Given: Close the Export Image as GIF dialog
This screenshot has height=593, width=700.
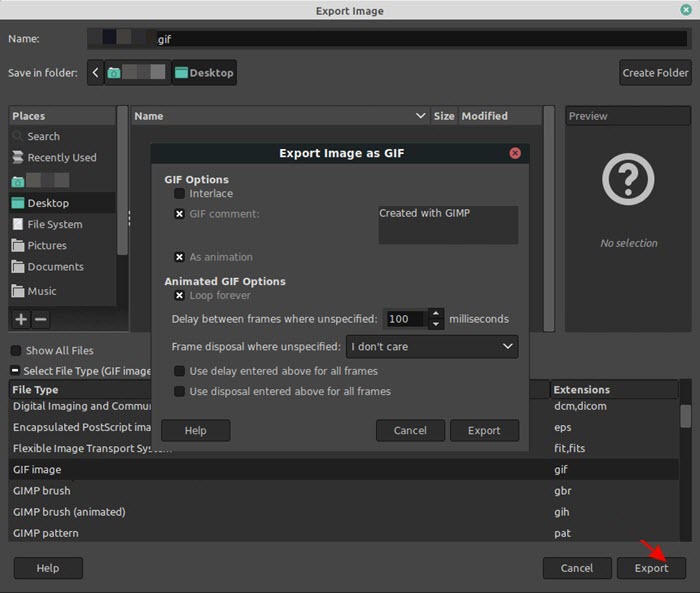Looking at the screenshot, I should [515, 153].
